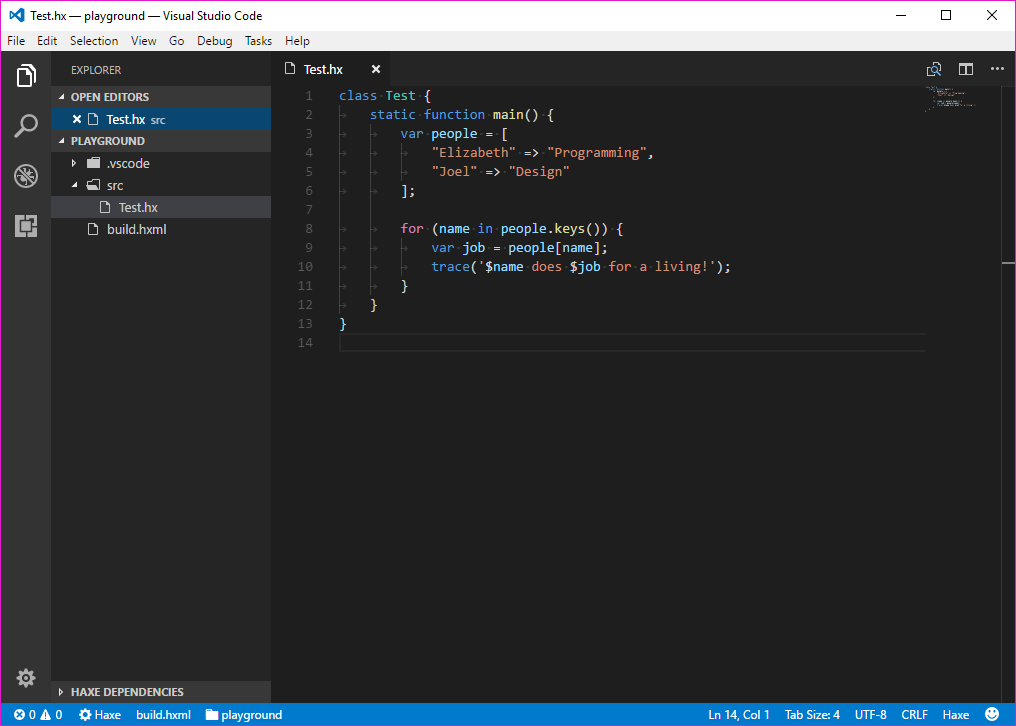Image resolution: width=1016 pixels, height=726 pixels.
Task: Send feedback with the smiley icon
Action: [x=992, y=714]
